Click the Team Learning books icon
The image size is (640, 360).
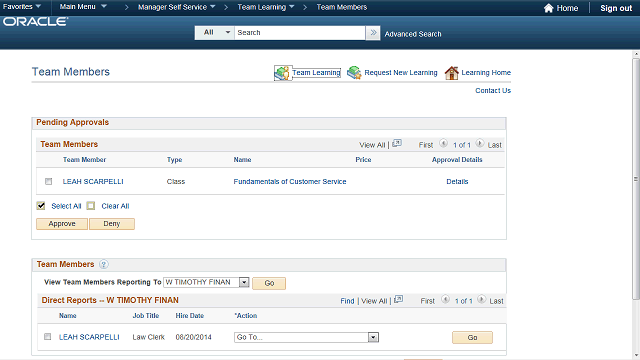click(x=282, y=73)
